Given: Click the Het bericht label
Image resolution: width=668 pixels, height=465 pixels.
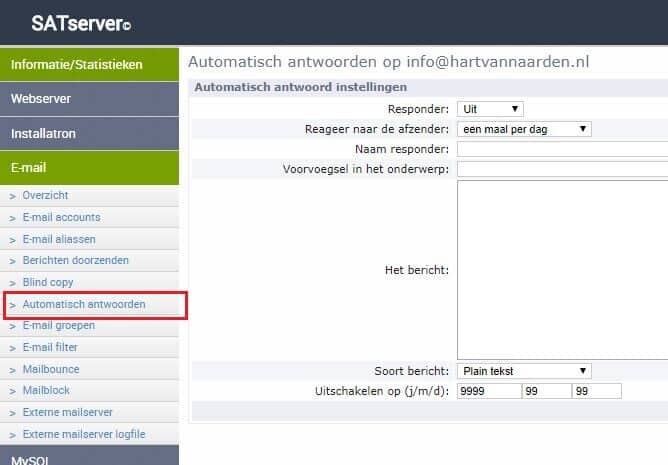Looking at the screenshot, I should (x=417, y=270).
